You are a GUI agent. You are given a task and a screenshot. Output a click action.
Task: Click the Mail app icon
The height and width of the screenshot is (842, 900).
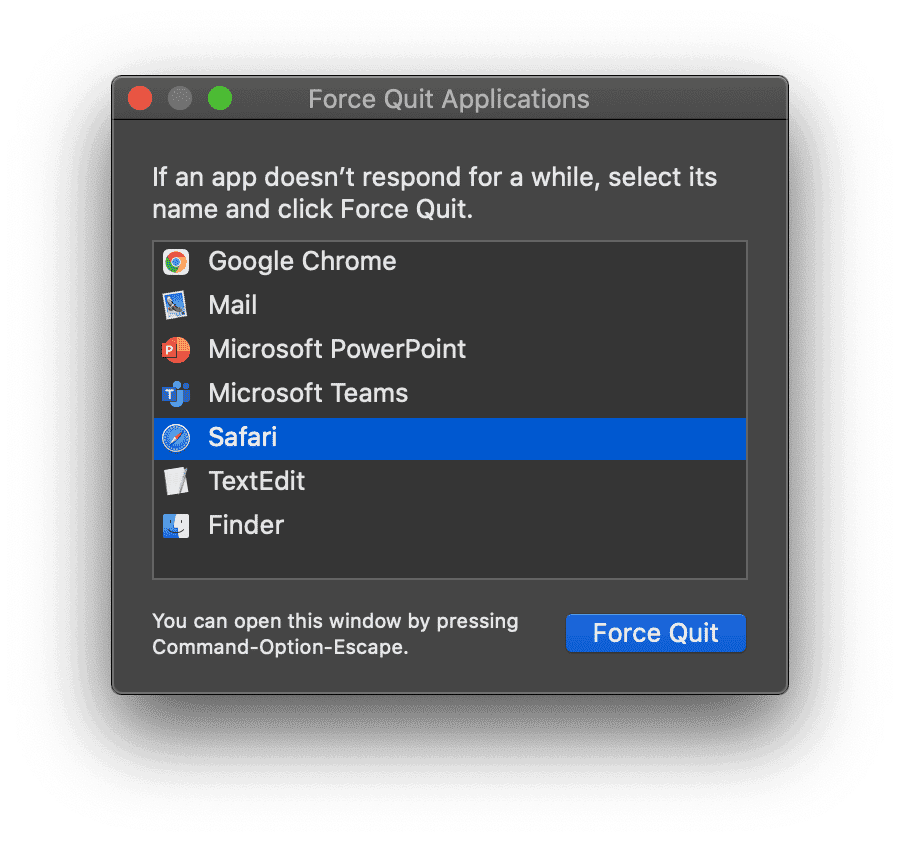(x=176, y=305)
